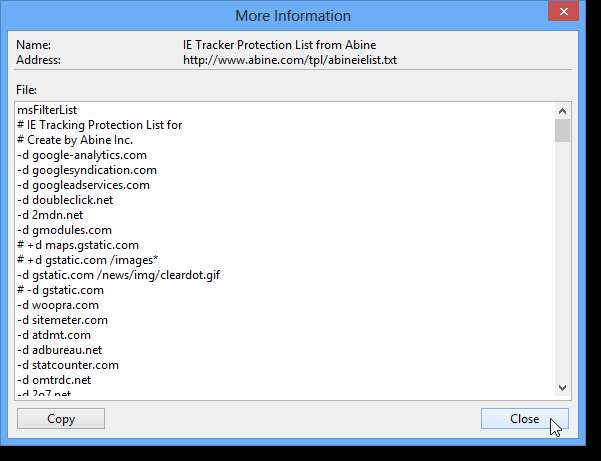Select the '-d google-analytics.com' entry
This screenshot has height=461, width=601.
82,155
